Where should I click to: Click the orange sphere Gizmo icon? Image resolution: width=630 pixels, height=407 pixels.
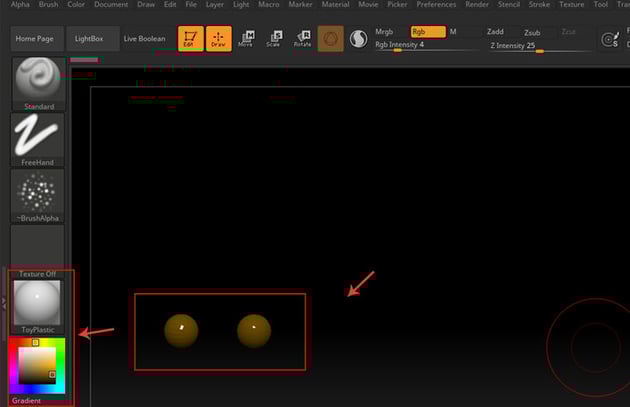point(331,39)
